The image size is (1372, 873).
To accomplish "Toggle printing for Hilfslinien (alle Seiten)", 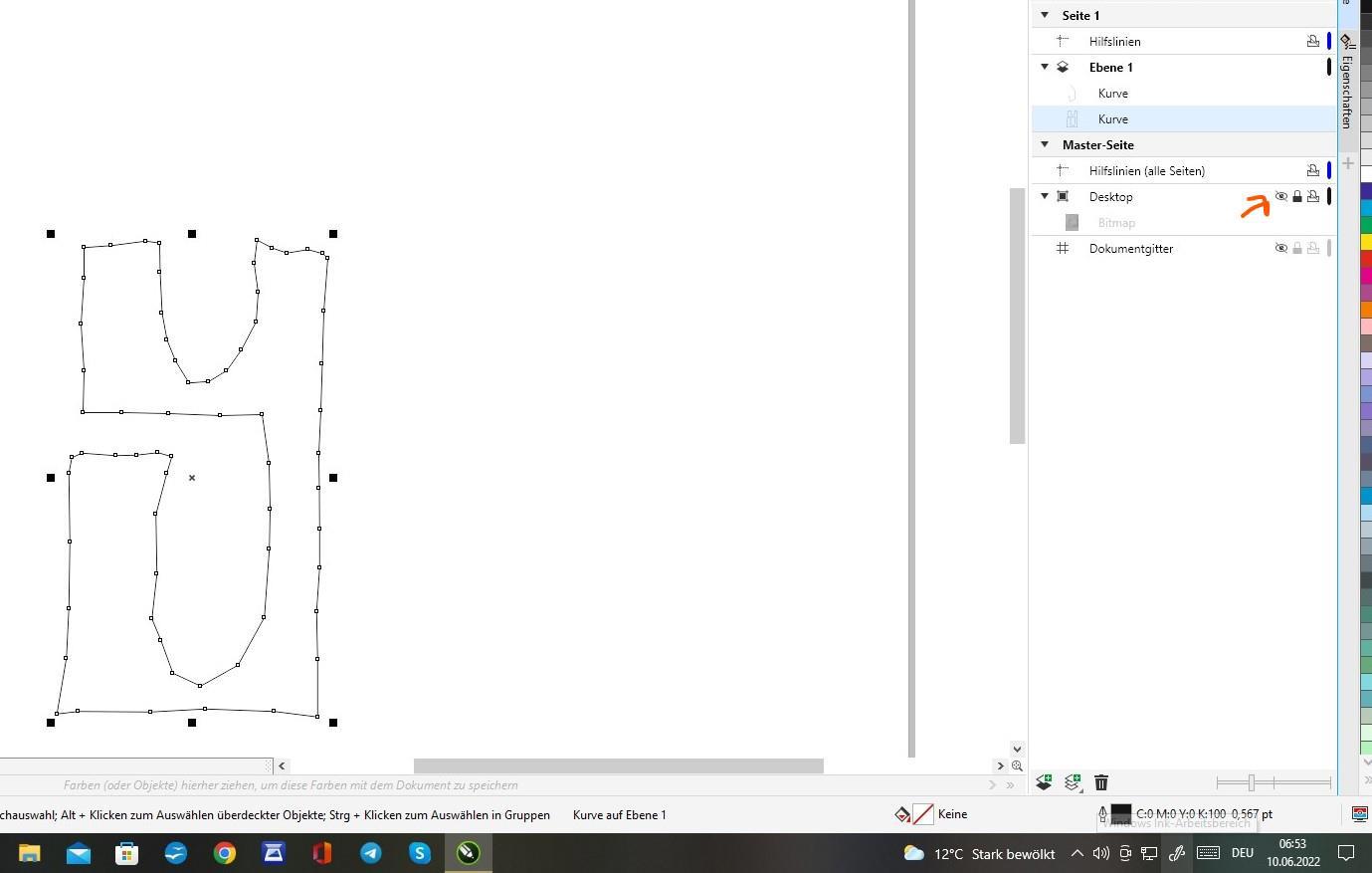I will (1313, 170).
